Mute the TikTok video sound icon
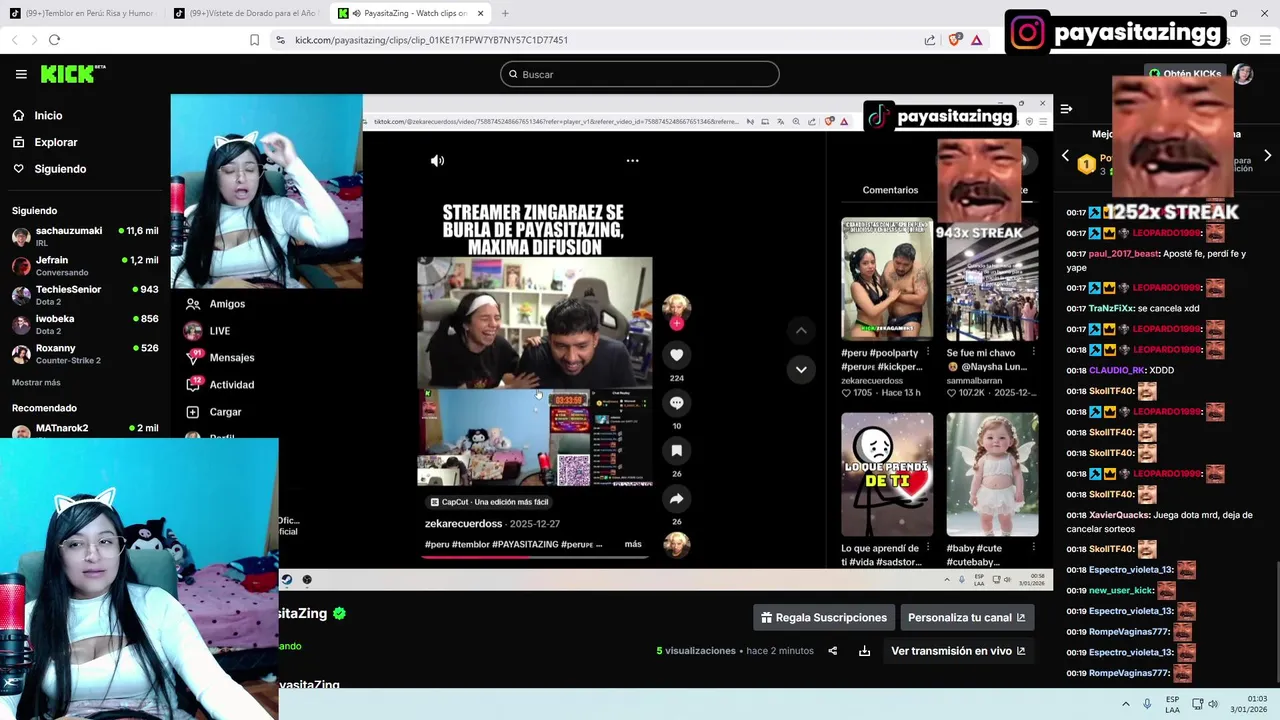This screenshot has width=1280, height=720. click(x=437, y=160)
